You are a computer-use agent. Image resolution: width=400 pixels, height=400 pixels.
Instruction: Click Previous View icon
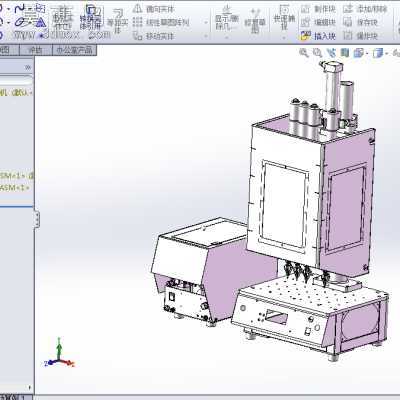click(x=331, y=53)
